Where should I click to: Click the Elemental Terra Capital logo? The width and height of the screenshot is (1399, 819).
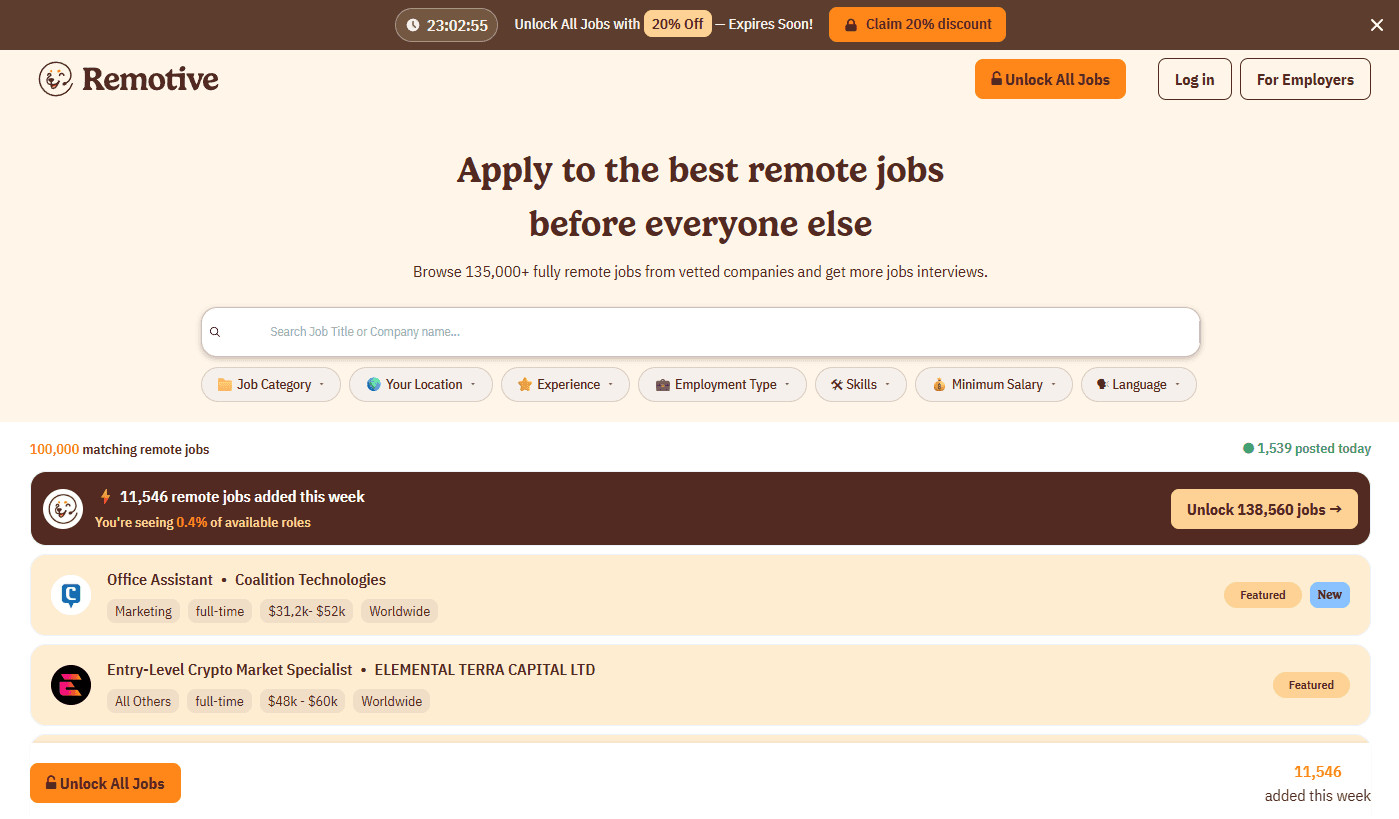point(71,685)
